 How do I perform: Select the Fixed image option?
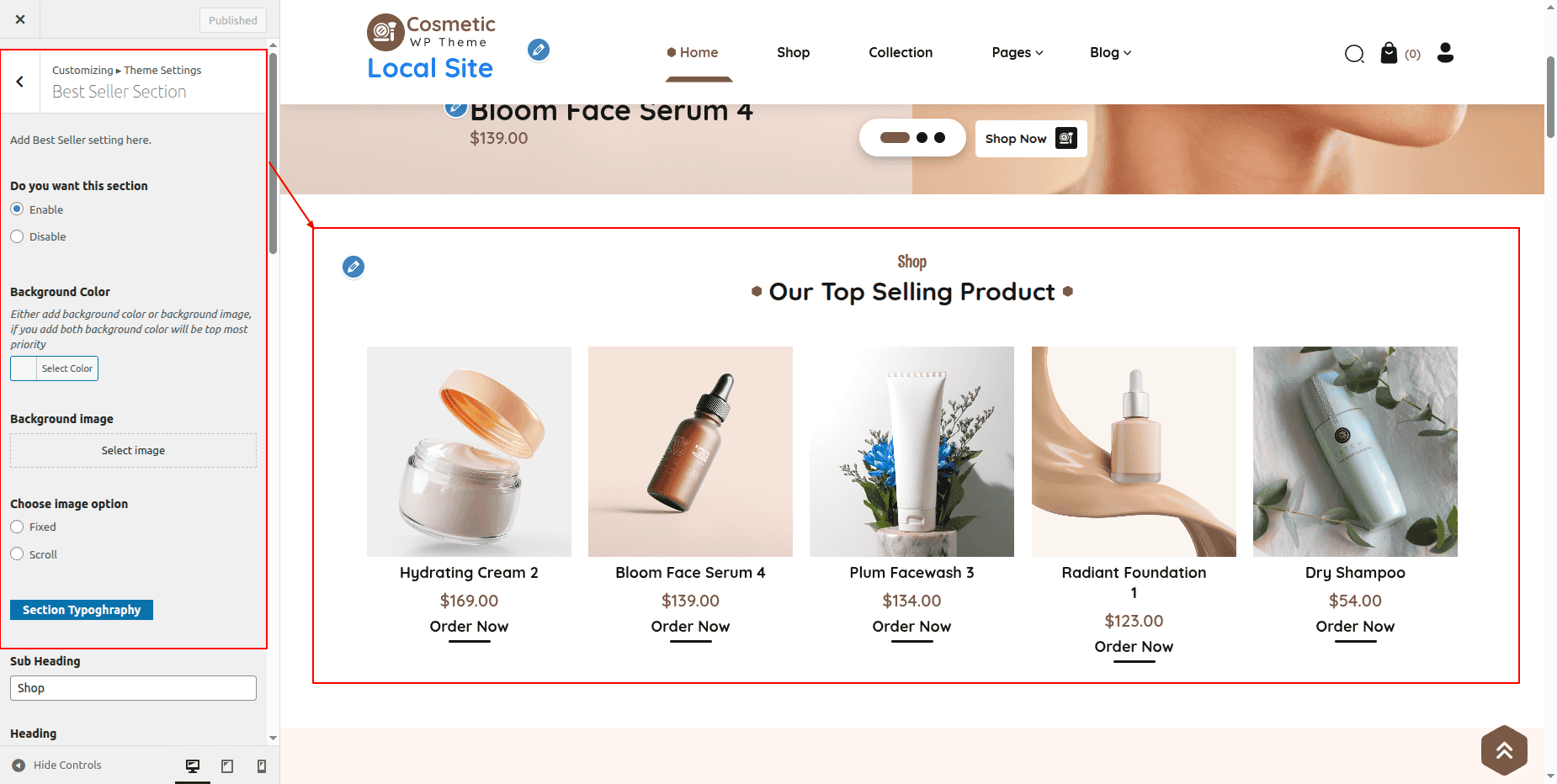[x=17, y=527]
